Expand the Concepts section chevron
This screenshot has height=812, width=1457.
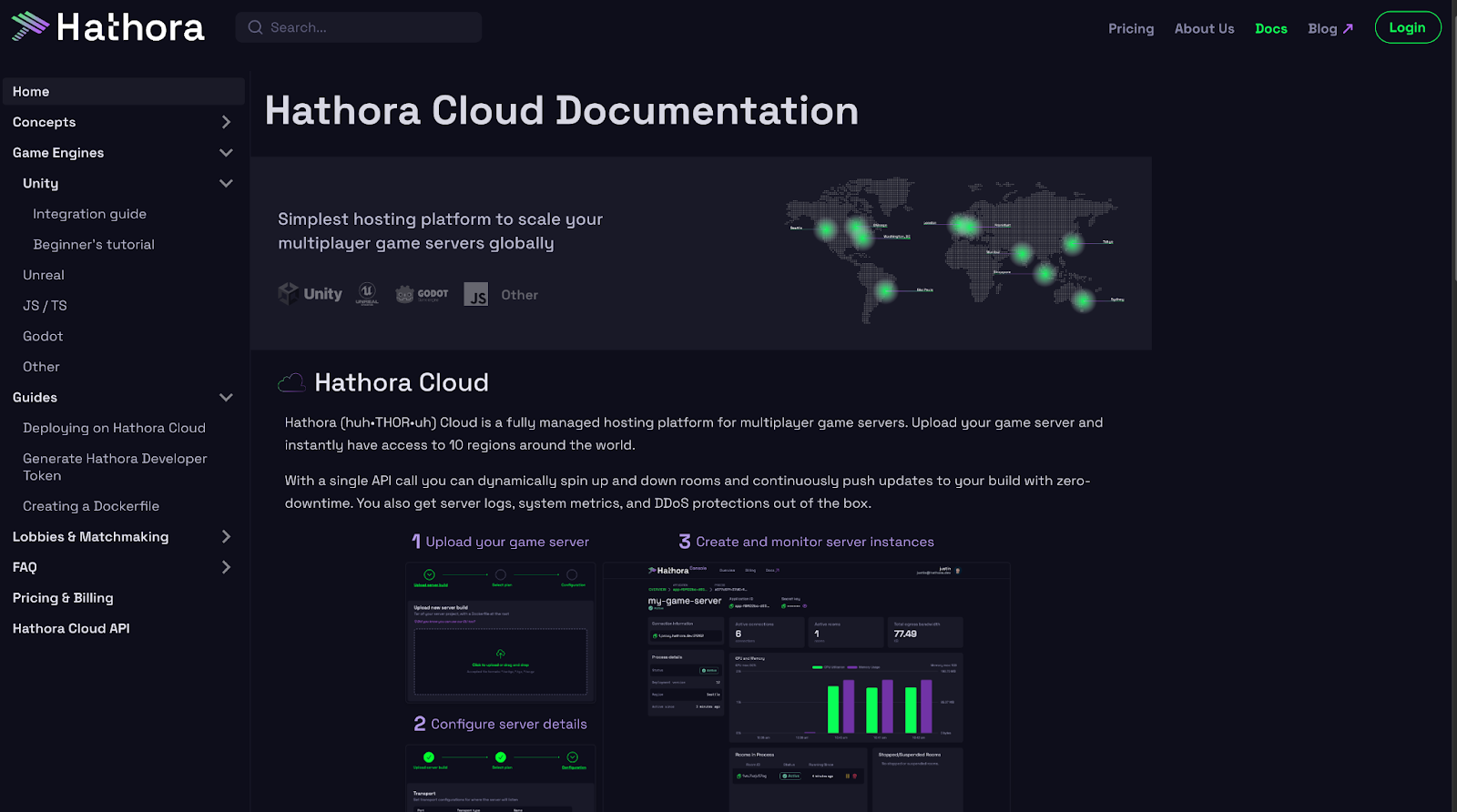click(226, 122)
